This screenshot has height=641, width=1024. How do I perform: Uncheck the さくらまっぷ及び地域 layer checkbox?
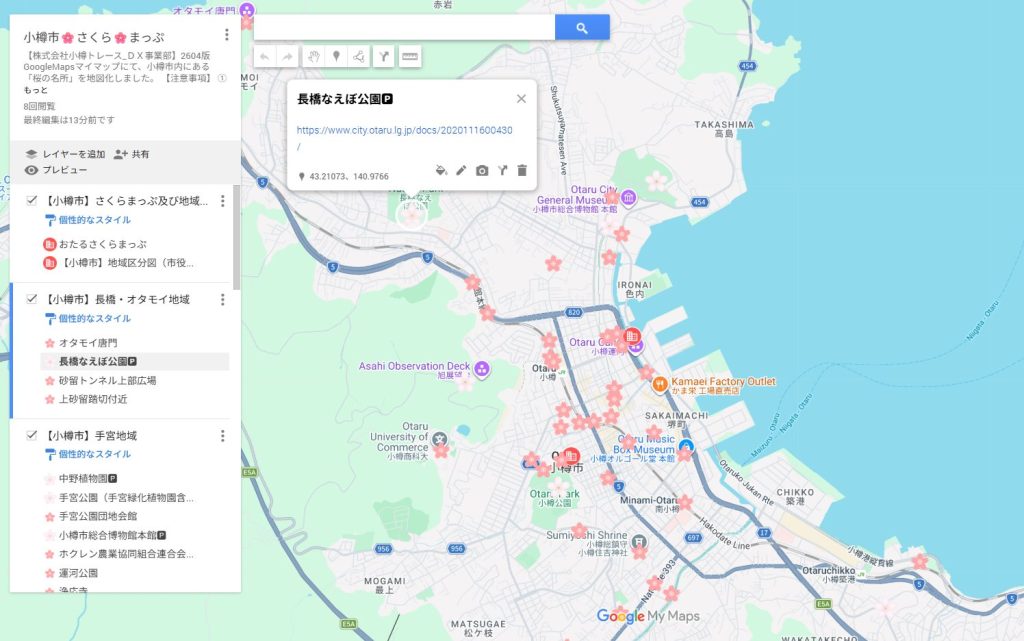point(31,200)
